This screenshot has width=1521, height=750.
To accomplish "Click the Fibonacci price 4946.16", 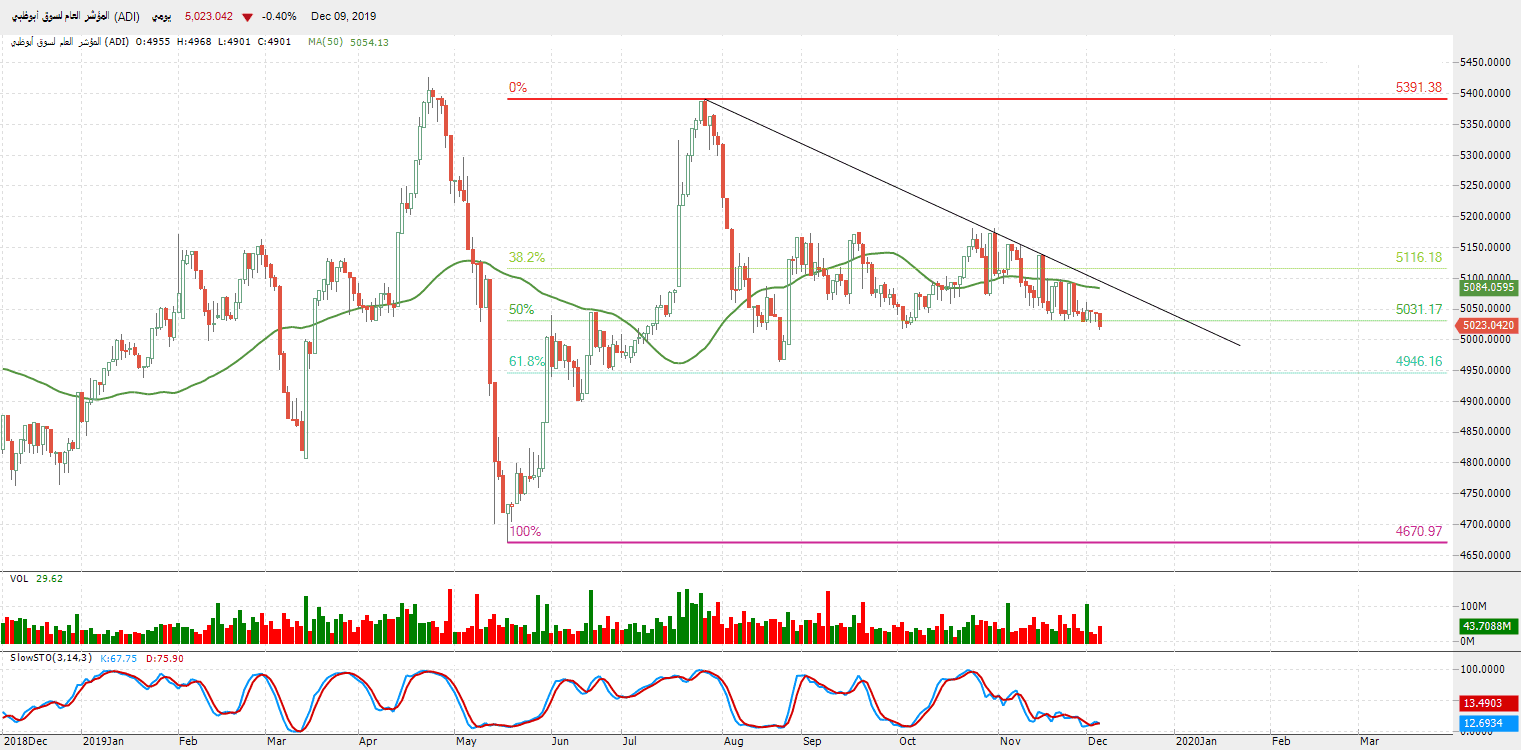I will pyautogui.click(x=1419, y=362).
